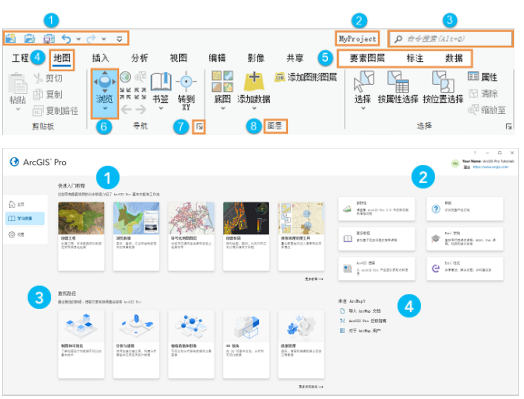Click the help question mark in start page title bar
Screen dimensions: 524x399
(x=475, y=153)
